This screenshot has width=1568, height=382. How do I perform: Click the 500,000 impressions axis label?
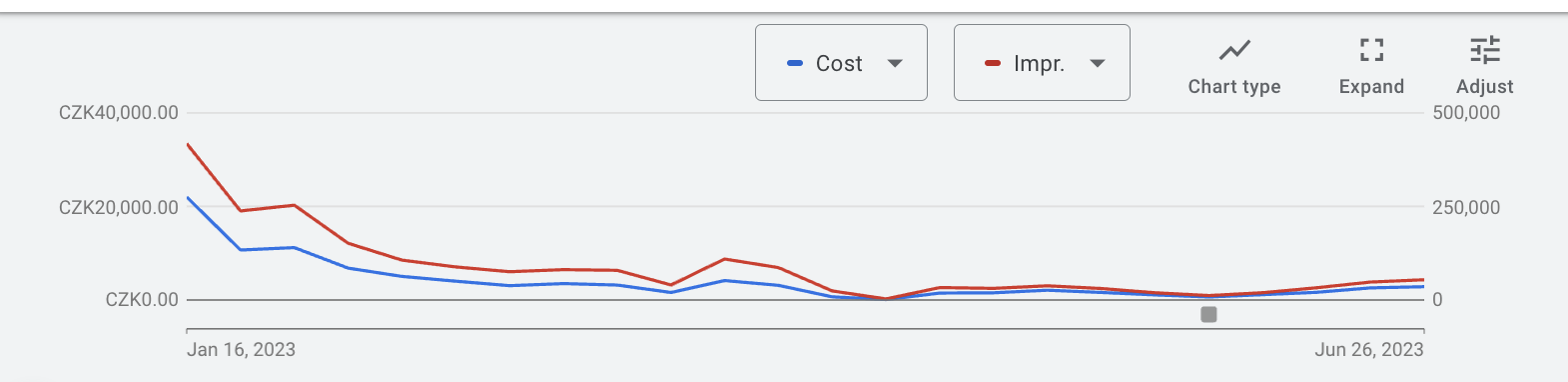1466,113
